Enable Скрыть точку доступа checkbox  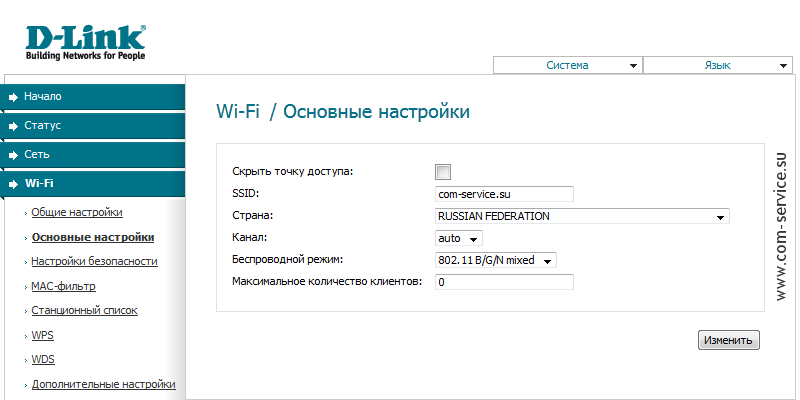tap(443, 172)
